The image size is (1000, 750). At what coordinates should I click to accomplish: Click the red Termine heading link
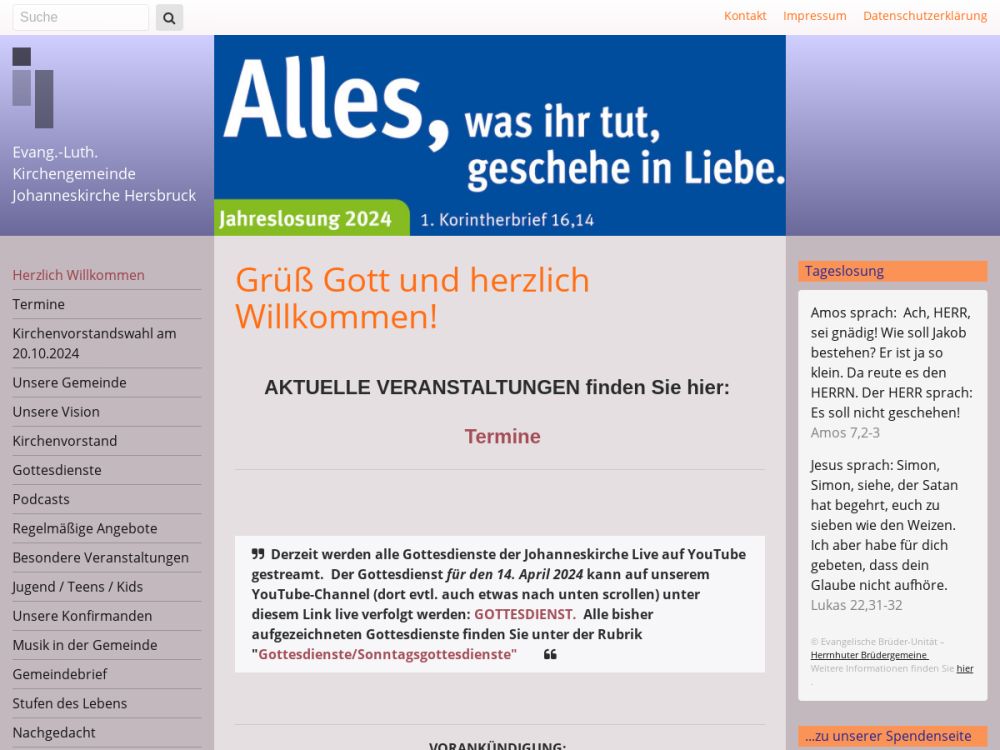click(x=502, y=436)
